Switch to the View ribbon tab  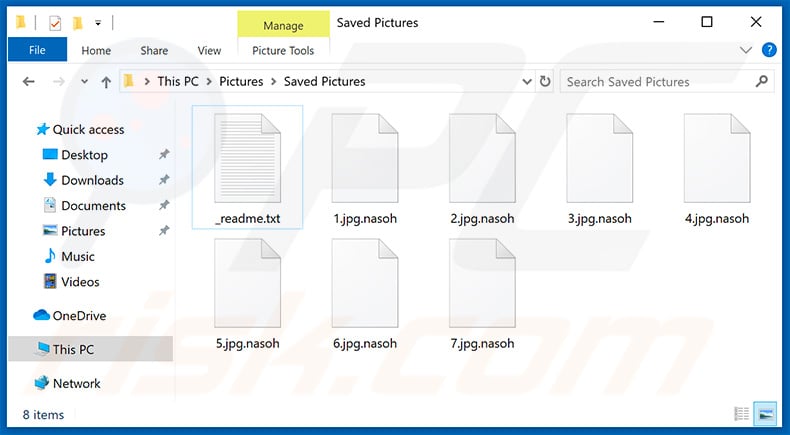click(x=209, y=50)
